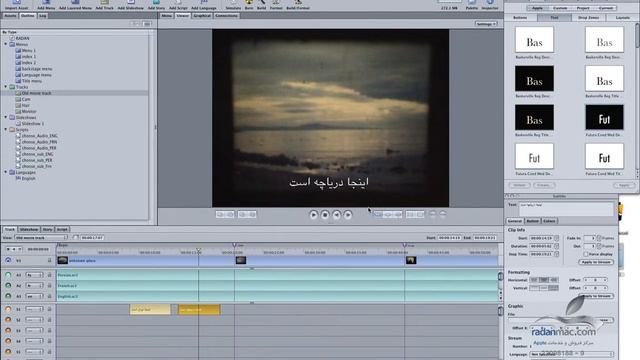Viewport: 640px width, 360px height.
Task: Collapse the Tracks group in the Outline
Action: click(6, 87)
